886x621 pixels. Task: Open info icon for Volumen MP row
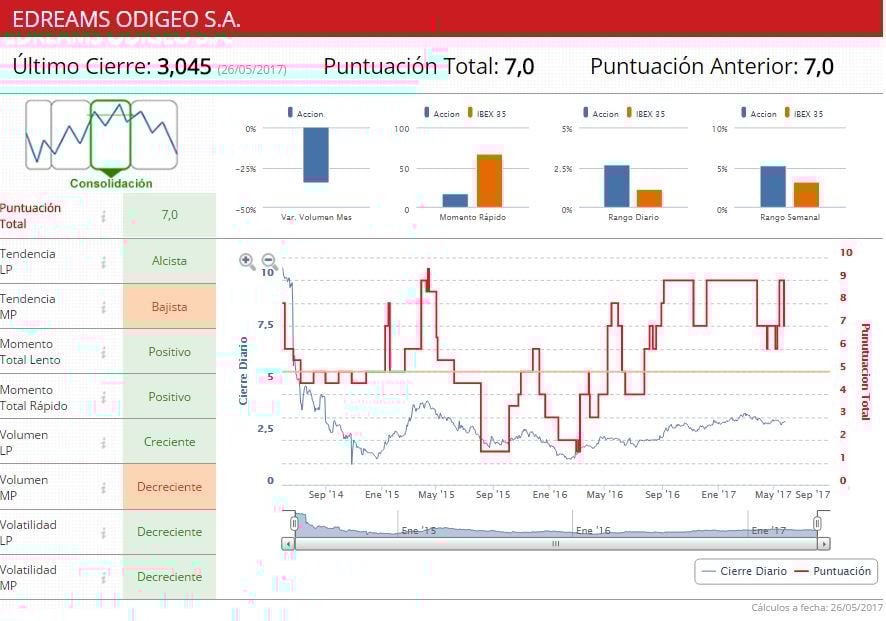[103, 487]
